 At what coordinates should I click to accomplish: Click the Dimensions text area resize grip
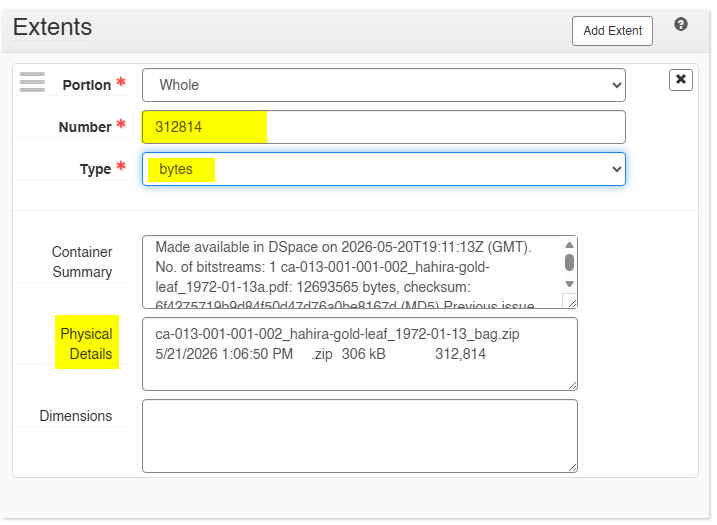click(x=573, y=467)
